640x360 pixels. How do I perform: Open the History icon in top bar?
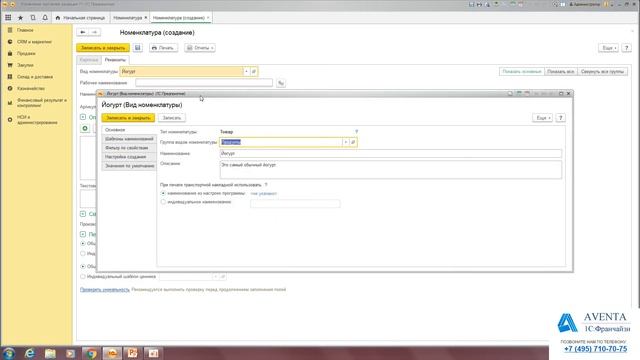point(33,18)
